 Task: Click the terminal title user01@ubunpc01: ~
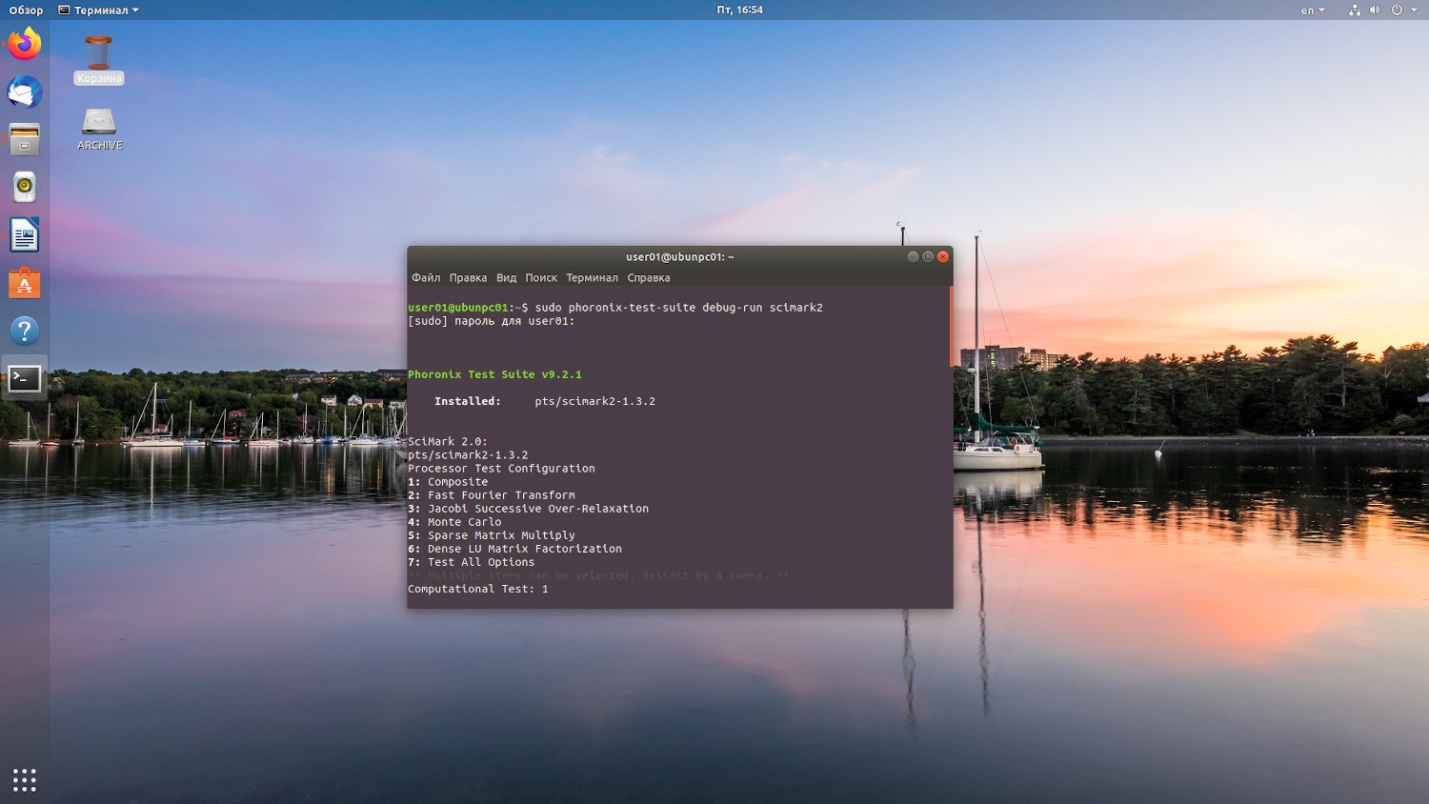click(680, 257)
